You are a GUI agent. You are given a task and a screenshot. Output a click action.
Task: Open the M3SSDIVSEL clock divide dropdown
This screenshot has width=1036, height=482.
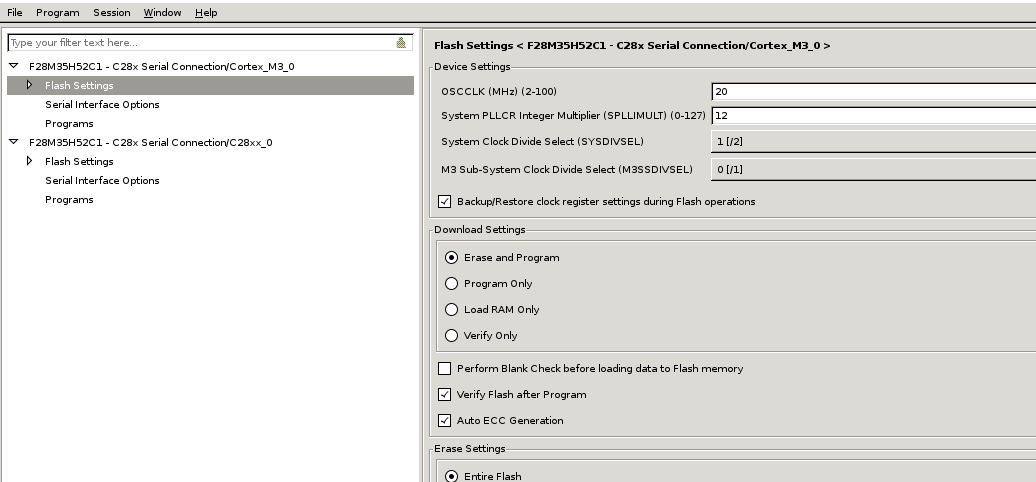(873, 170)
